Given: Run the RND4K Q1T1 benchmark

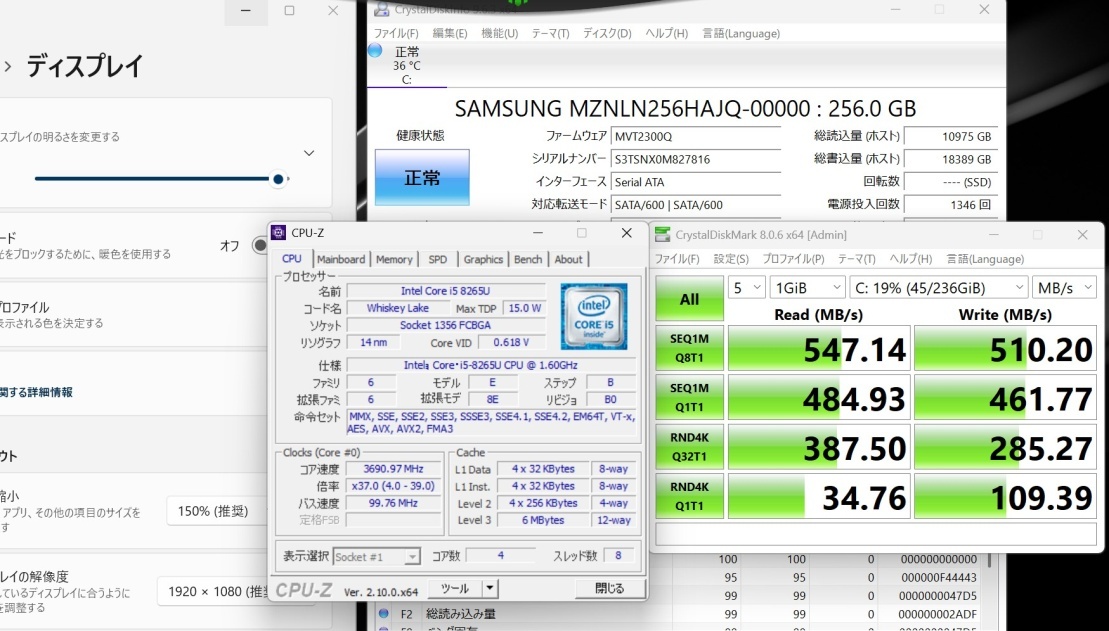Looking at the screenshot, I should tap(690, 497).
